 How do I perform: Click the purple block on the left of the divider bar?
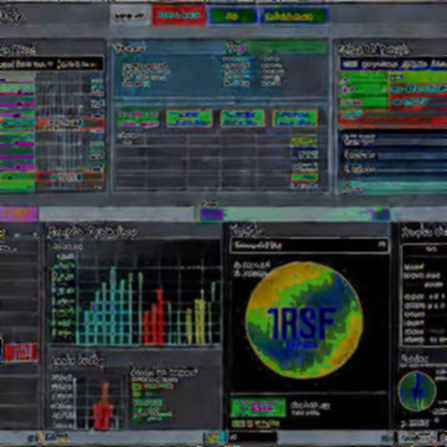pyautogui.click(x=19, y=214)
